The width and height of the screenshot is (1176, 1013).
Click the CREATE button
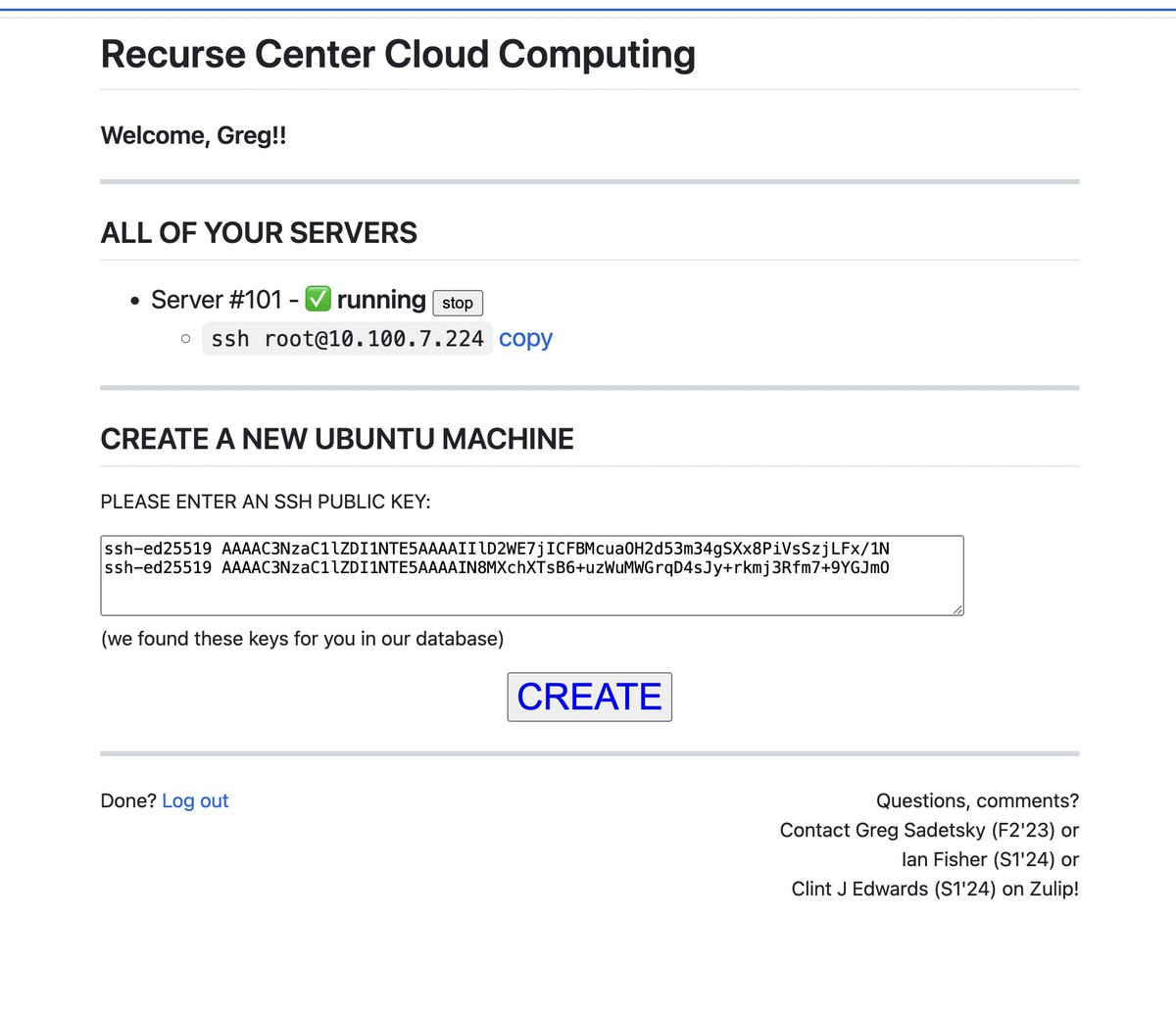[x=589, y=697]
